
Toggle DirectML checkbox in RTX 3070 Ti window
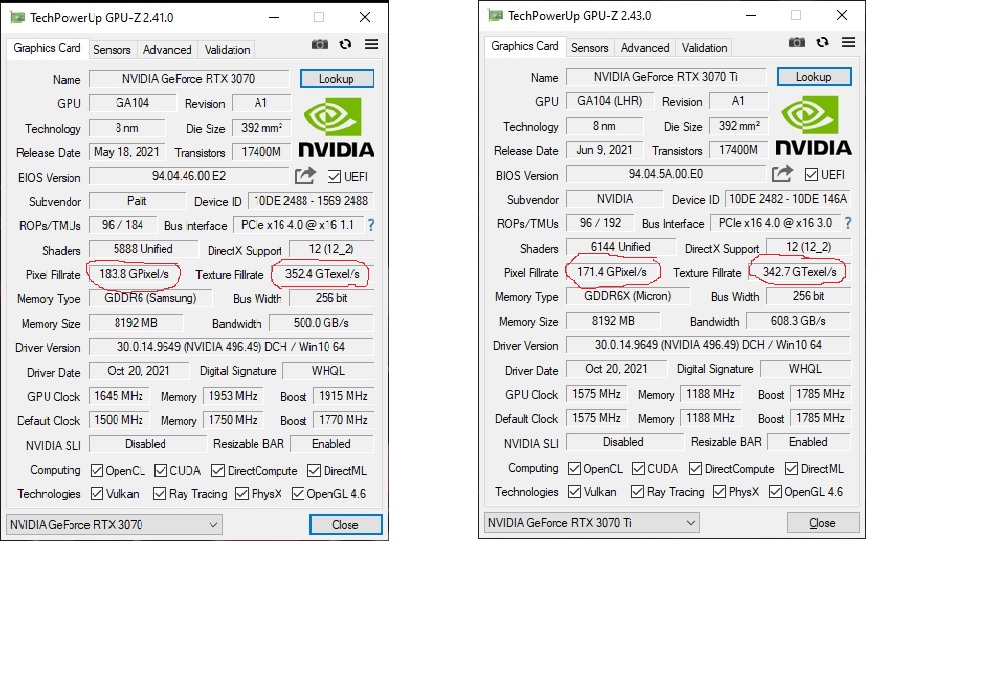tap(791, 469)
